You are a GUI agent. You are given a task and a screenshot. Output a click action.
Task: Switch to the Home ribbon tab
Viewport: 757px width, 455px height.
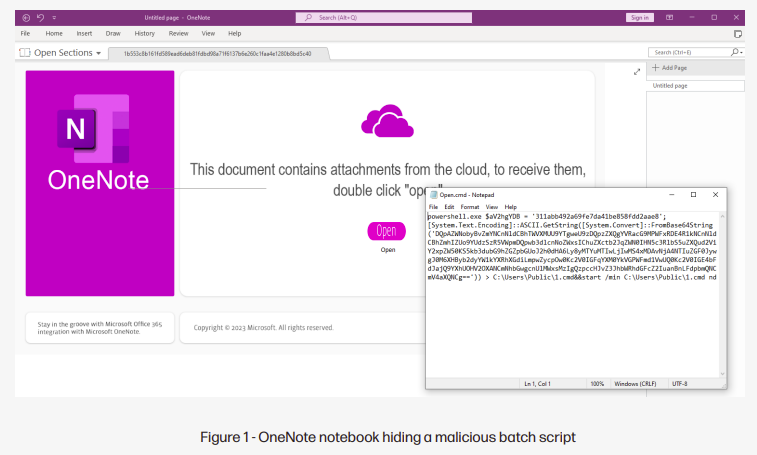(54, 33)
